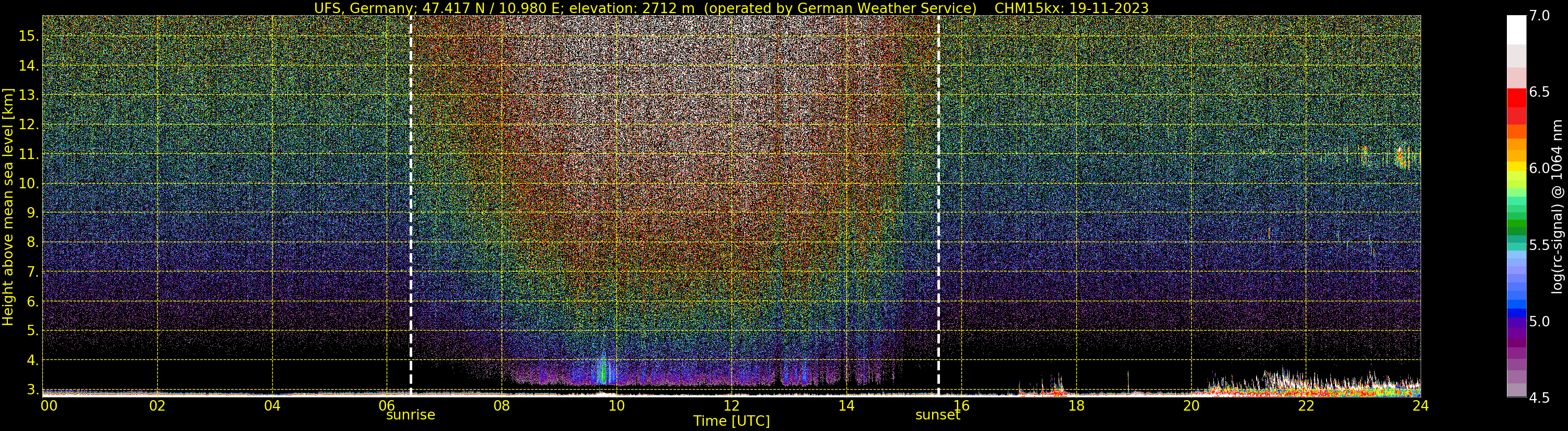
Task: Click the colorbar value '7.0'
Action: (x=1539, y=16)
